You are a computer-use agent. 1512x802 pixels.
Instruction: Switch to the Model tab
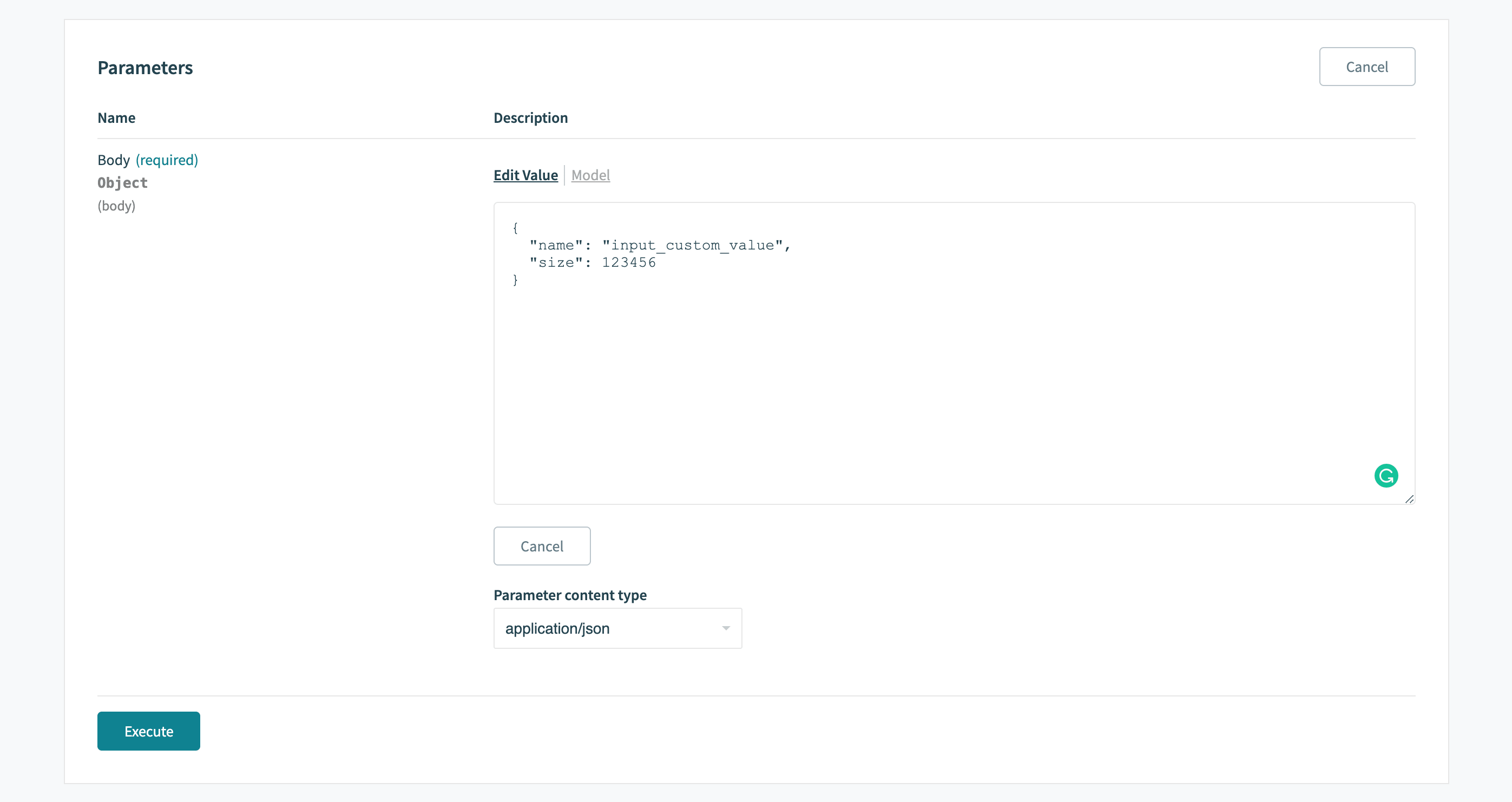590,175
